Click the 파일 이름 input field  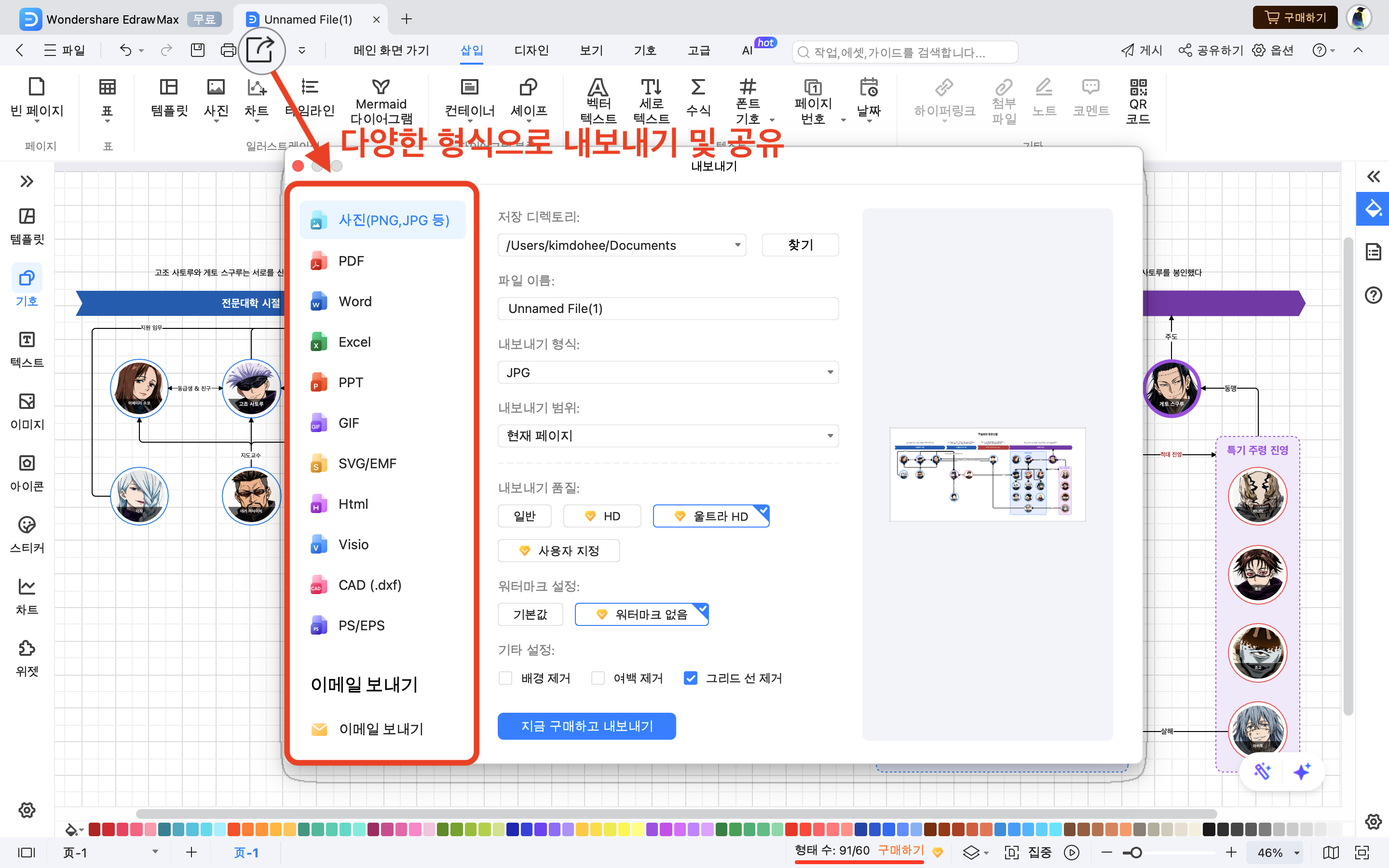tap(667, 309)
